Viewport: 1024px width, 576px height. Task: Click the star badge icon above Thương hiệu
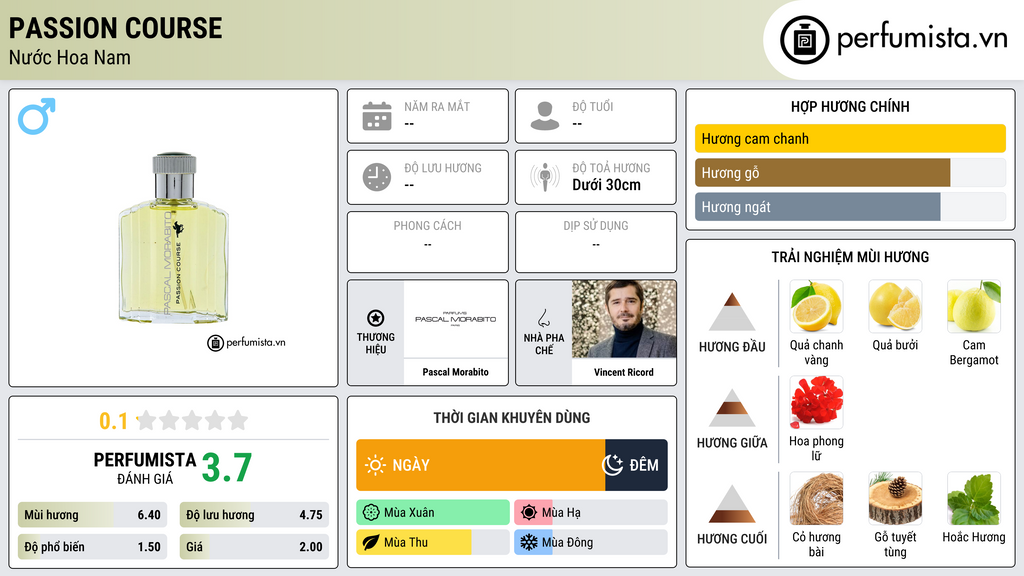pyautogui.click(x=376, y=318)
